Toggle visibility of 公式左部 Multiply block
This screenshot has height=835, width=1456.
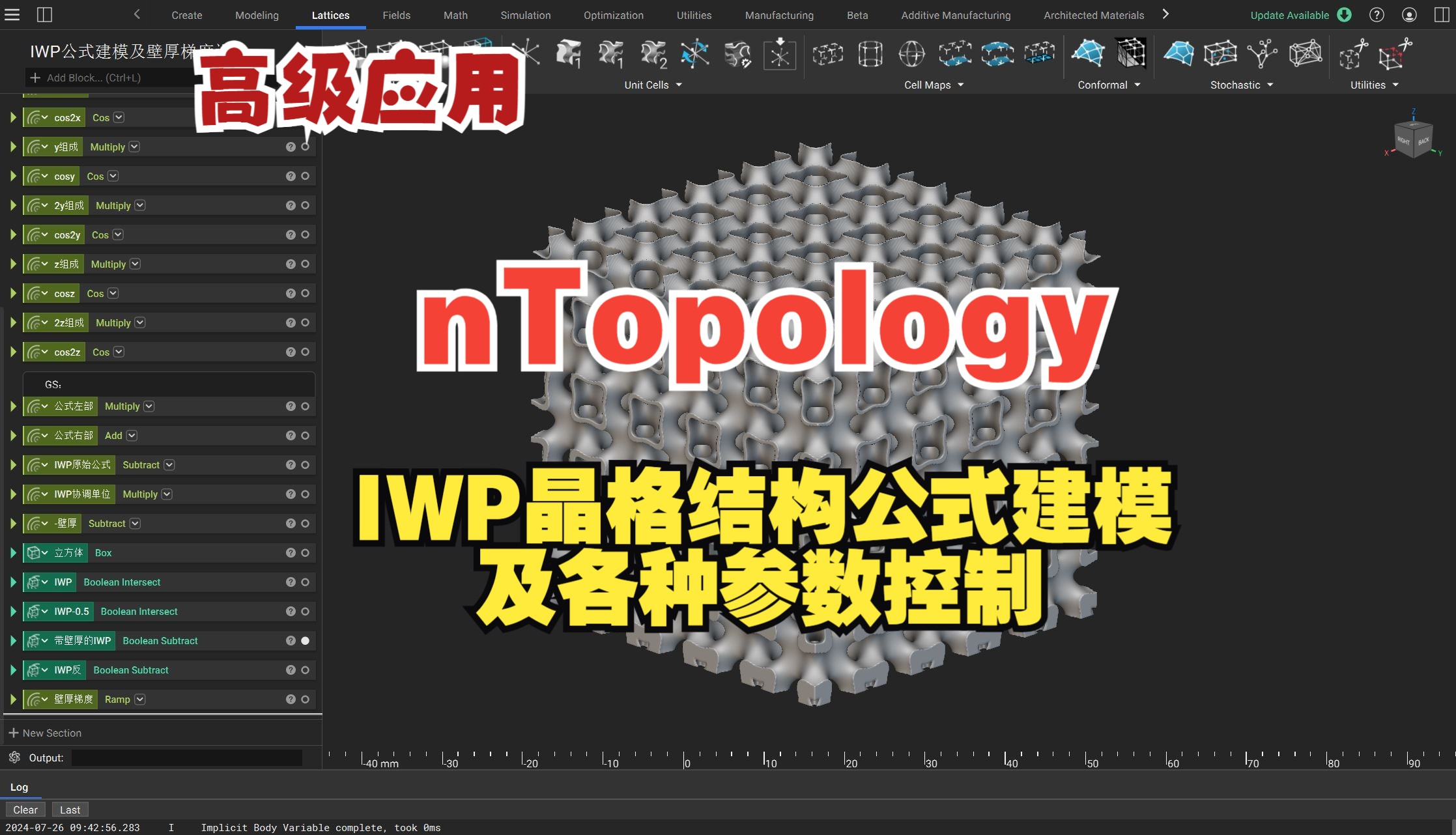pyautogui.click(x=305, y=406)
